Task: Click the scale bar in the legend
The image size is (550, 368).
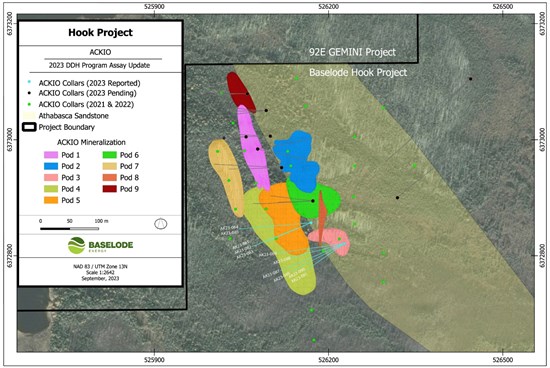Action: pyautogui.click(x=69, y=229)
